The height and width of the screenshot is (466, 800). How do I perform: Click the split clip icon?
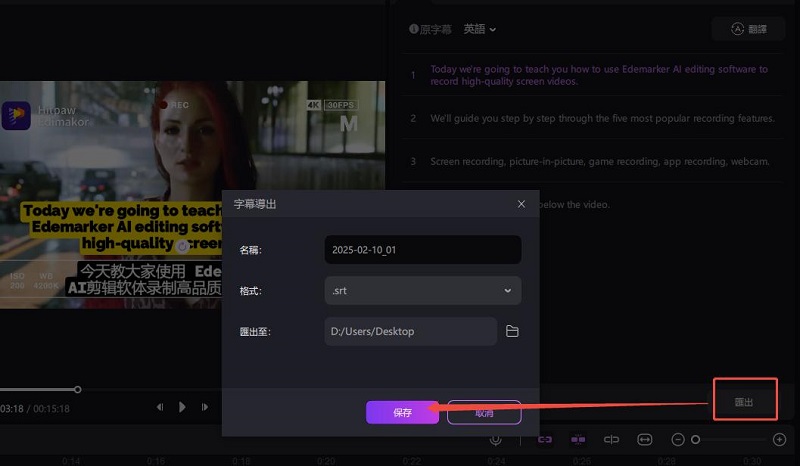pyautogui.click(x=611, y=439)
